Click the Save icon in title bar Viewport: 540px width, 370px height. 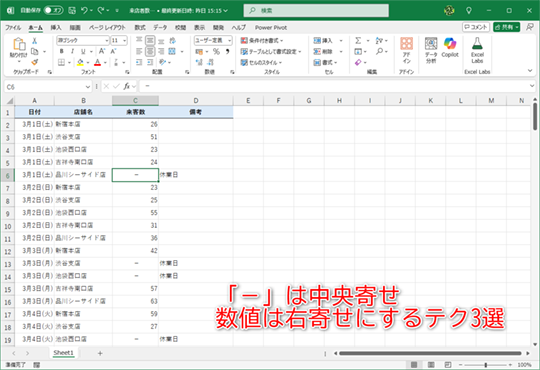coord(72,11)
